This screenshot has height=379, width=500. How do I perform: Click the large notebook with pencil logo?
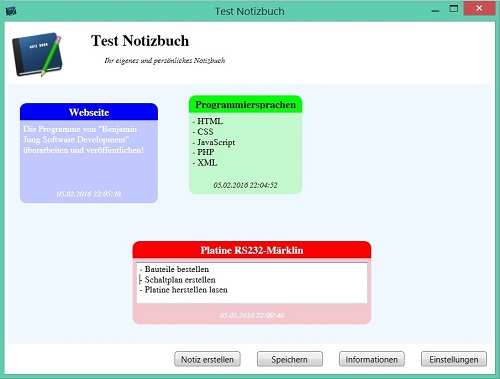coord(37,54)
